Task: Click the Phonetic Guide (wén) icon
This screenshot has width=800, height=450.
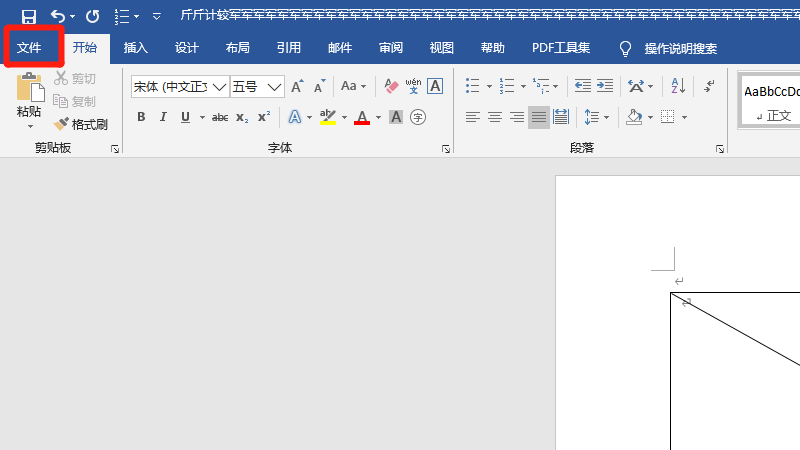Action: point(412,87)
